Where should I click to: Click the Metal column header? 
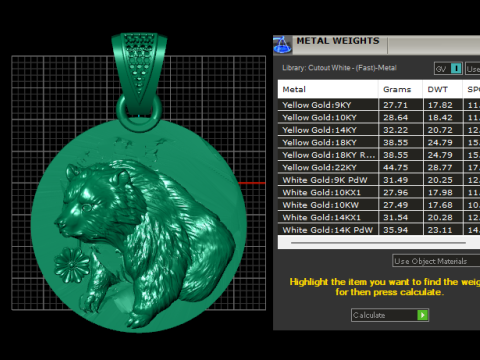(328, 89)
